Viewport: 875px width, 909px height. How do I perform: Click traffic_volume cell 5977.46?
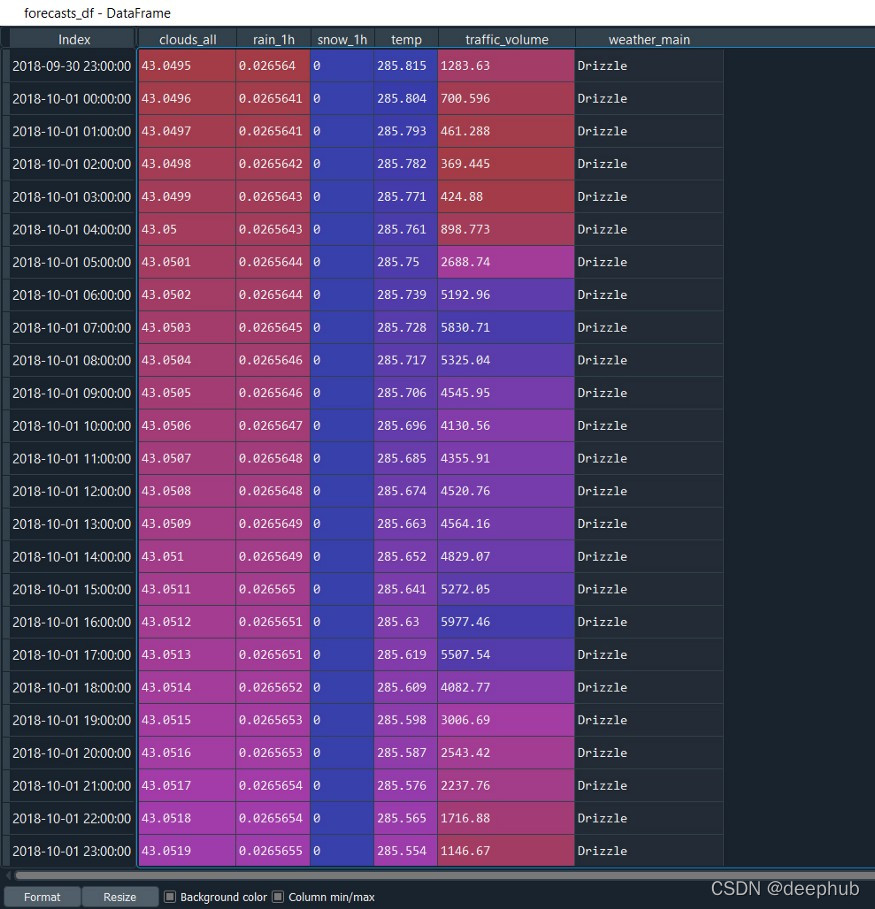[506, 622]
